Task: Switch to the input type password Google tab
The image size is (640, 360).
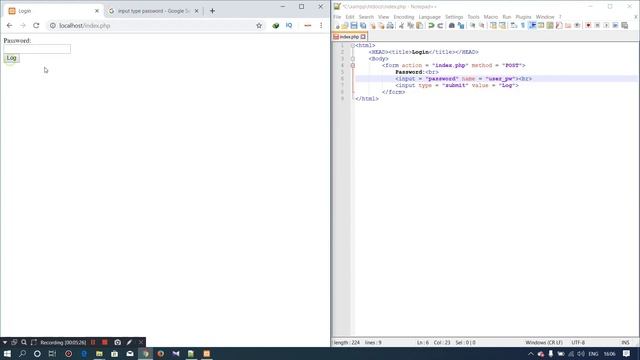Action: tap(153, 11)
